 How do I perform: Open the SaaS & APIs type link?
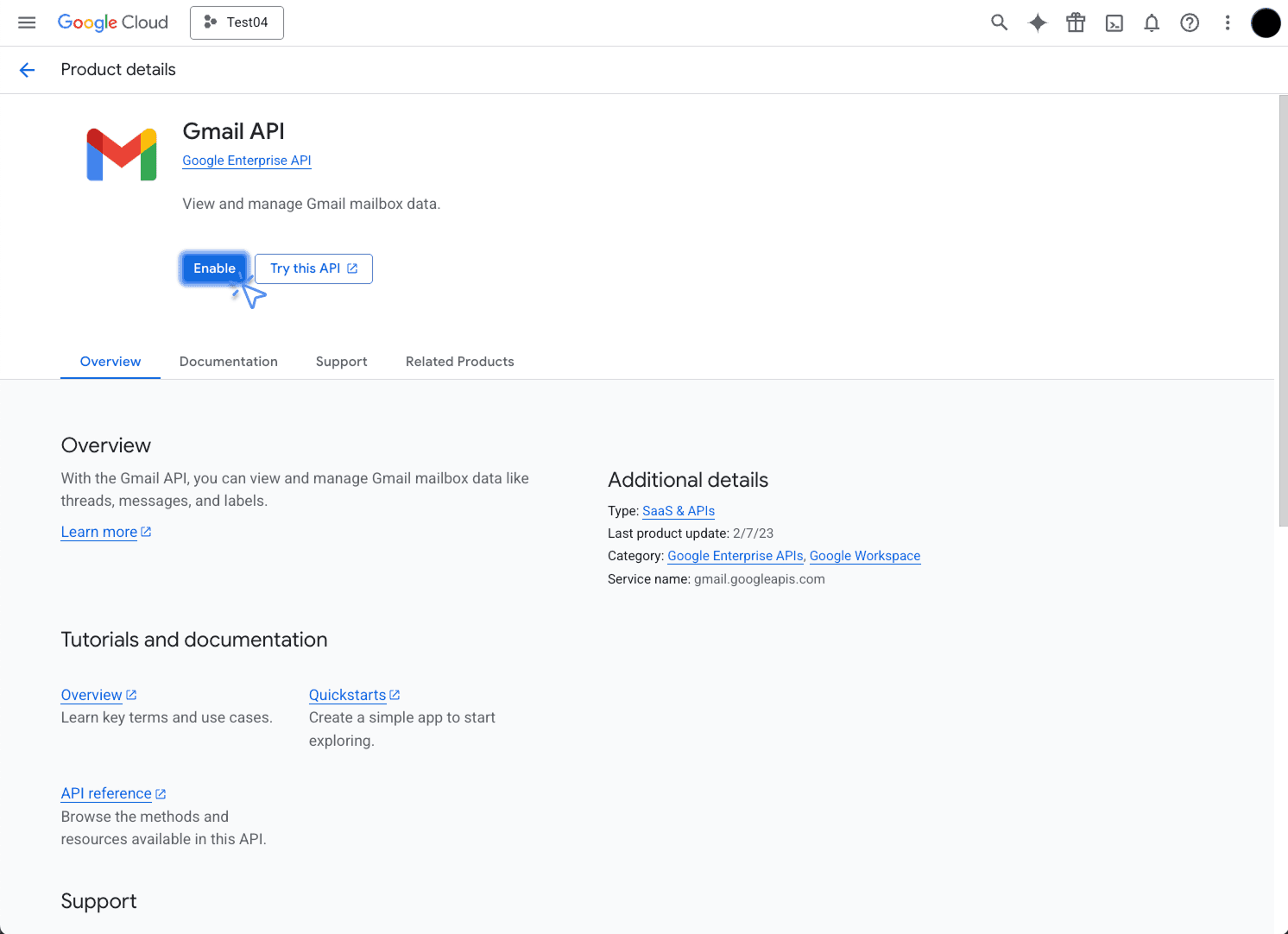pyautogui.click(x=679, y=511)
